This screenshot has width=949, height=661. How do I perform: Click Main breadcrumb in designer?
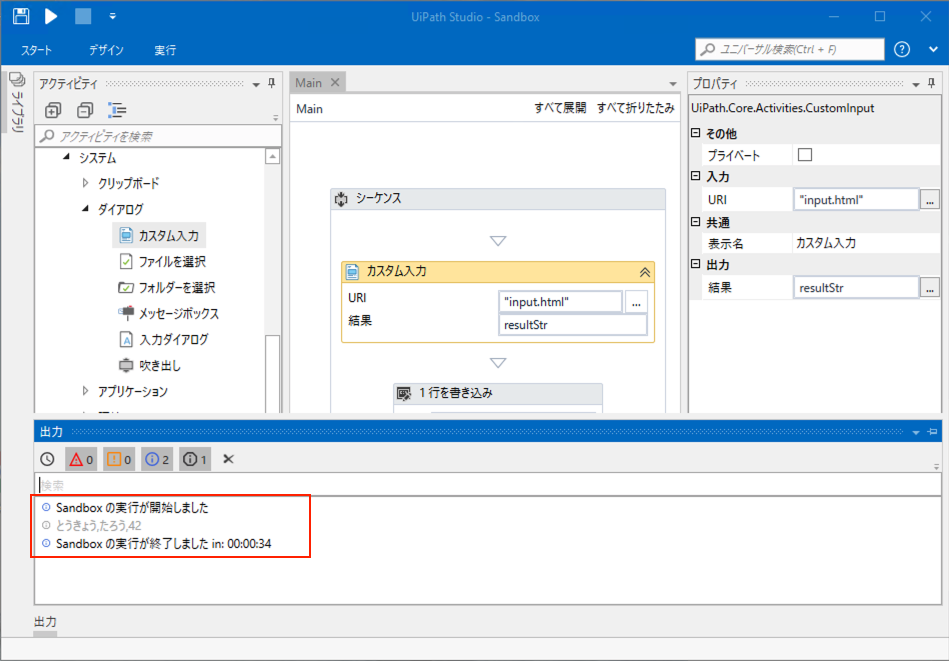tap(309, 109)
